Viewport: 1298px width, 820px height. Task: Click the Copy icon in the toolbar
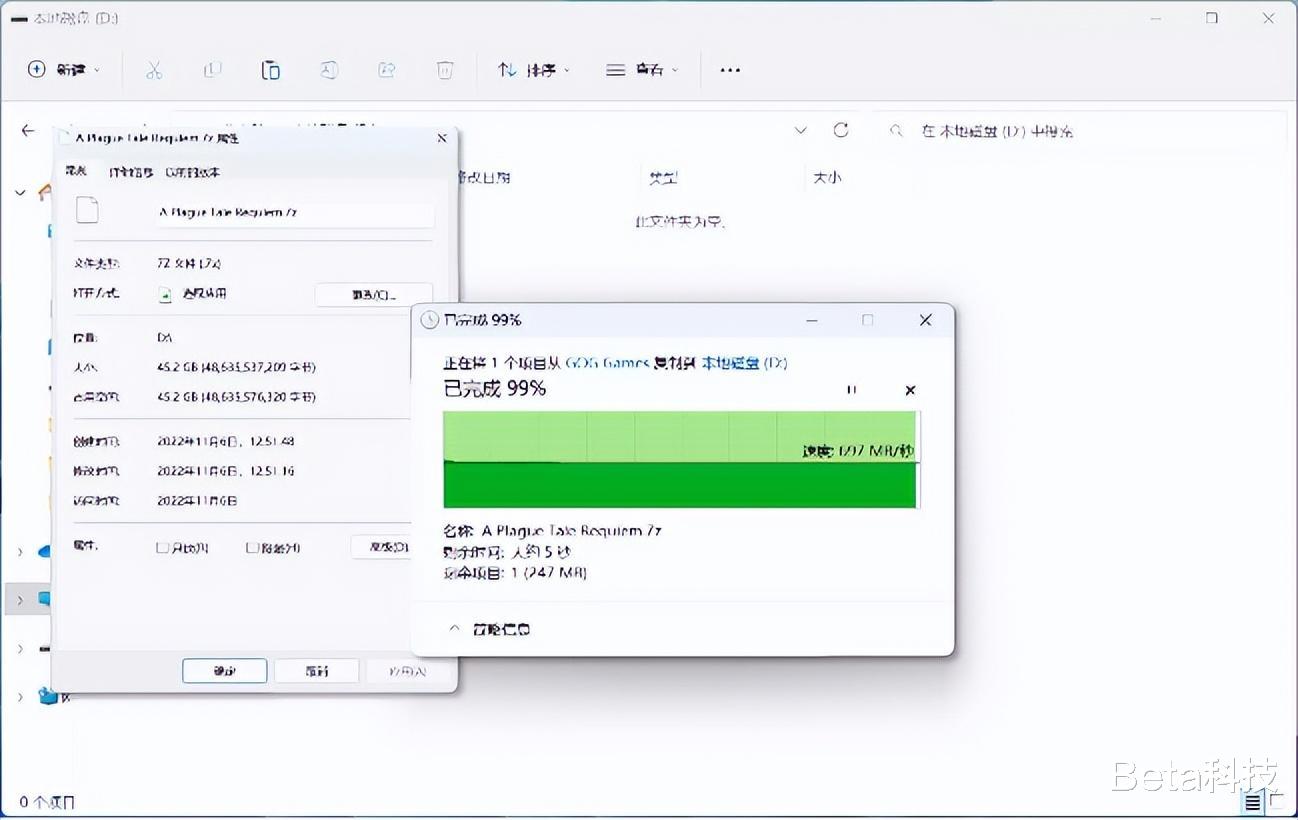click(x=211, y=69)
